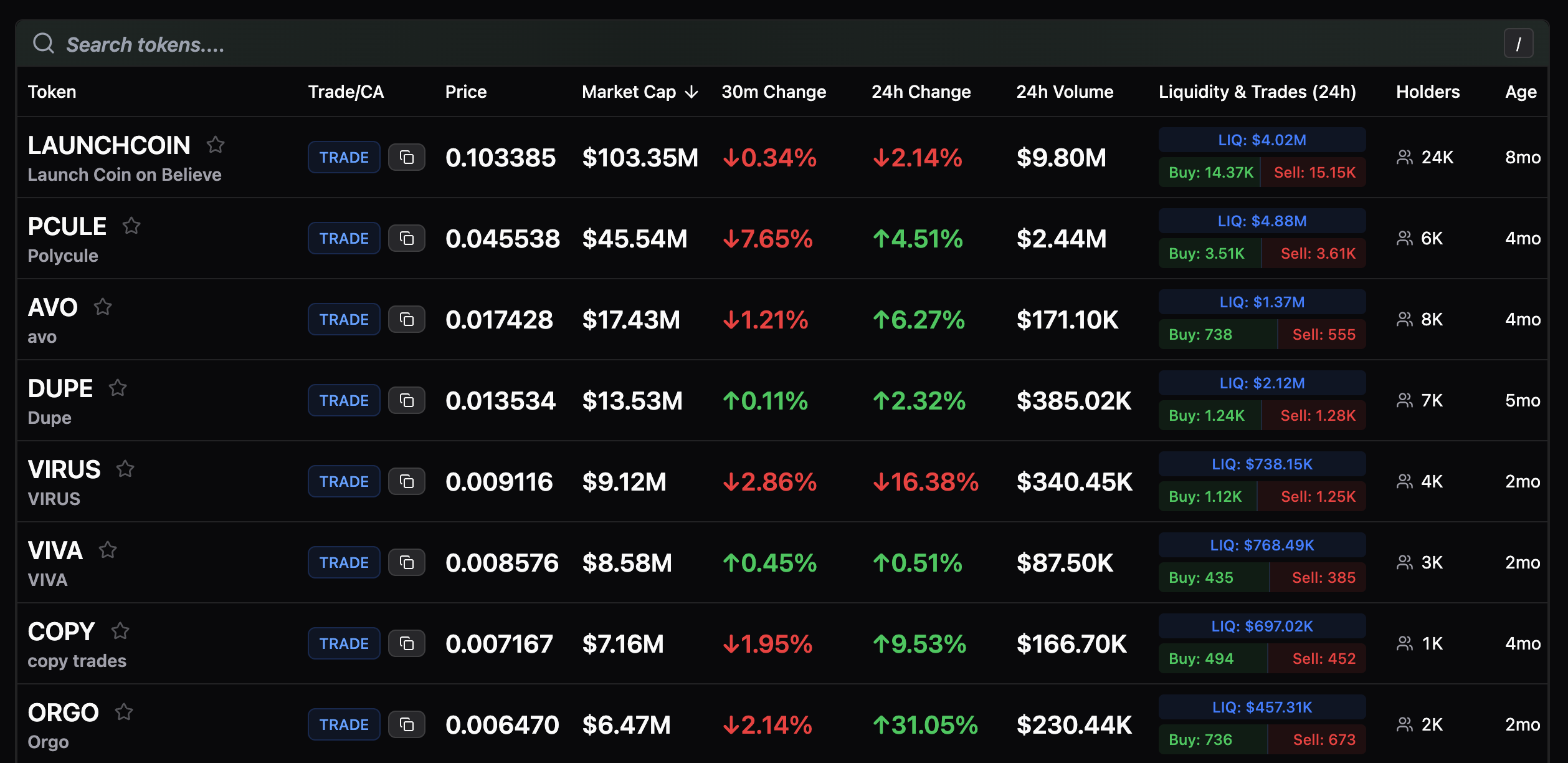Screen dimensions: 1568x763
Task: Copy LAUNCHCOIN contract address
Action: [x=406, y=157]
